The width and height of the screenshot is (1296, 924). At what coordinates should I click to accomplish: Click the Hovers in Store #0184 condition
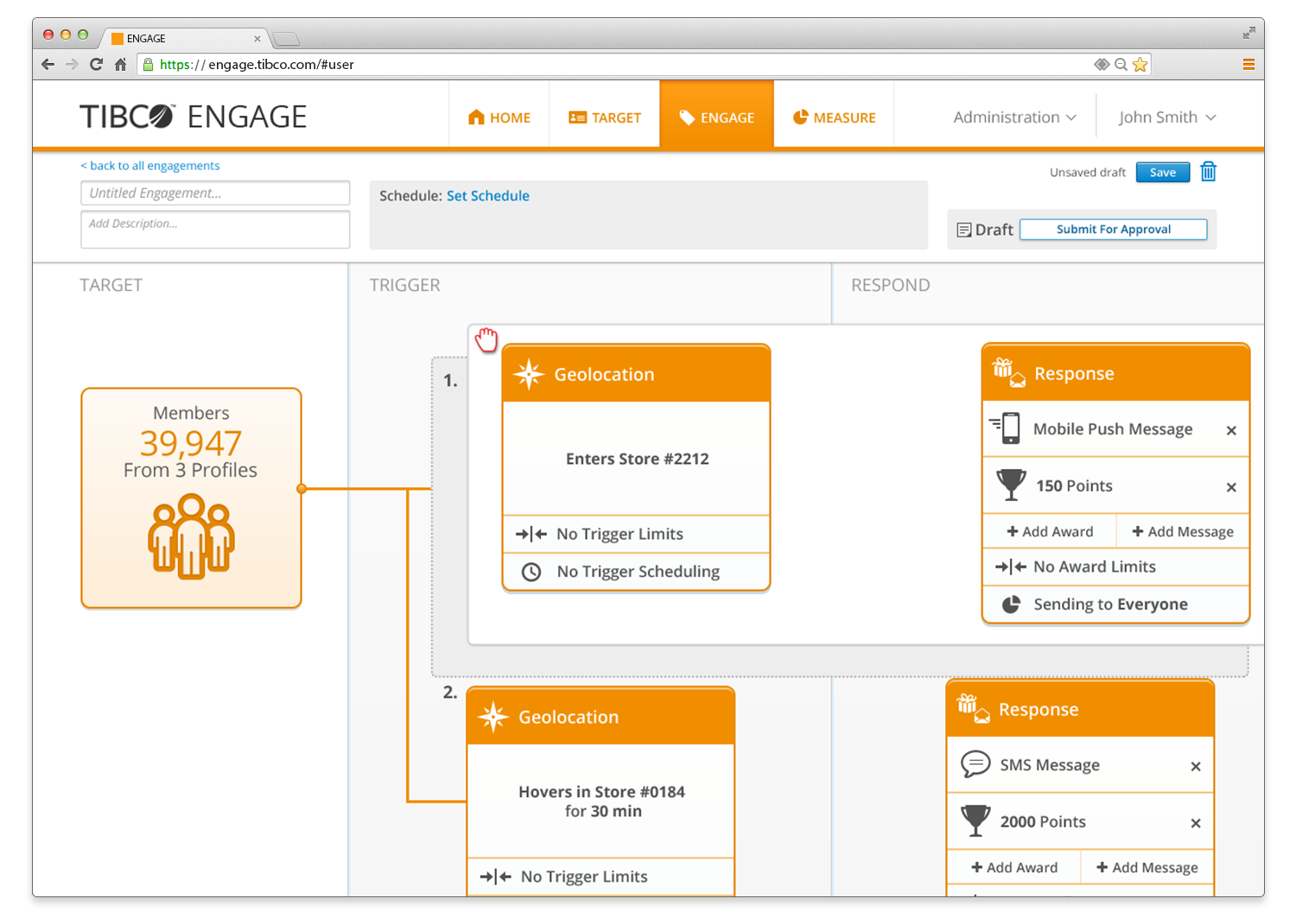pyautogui.click(x=602, y=801)
